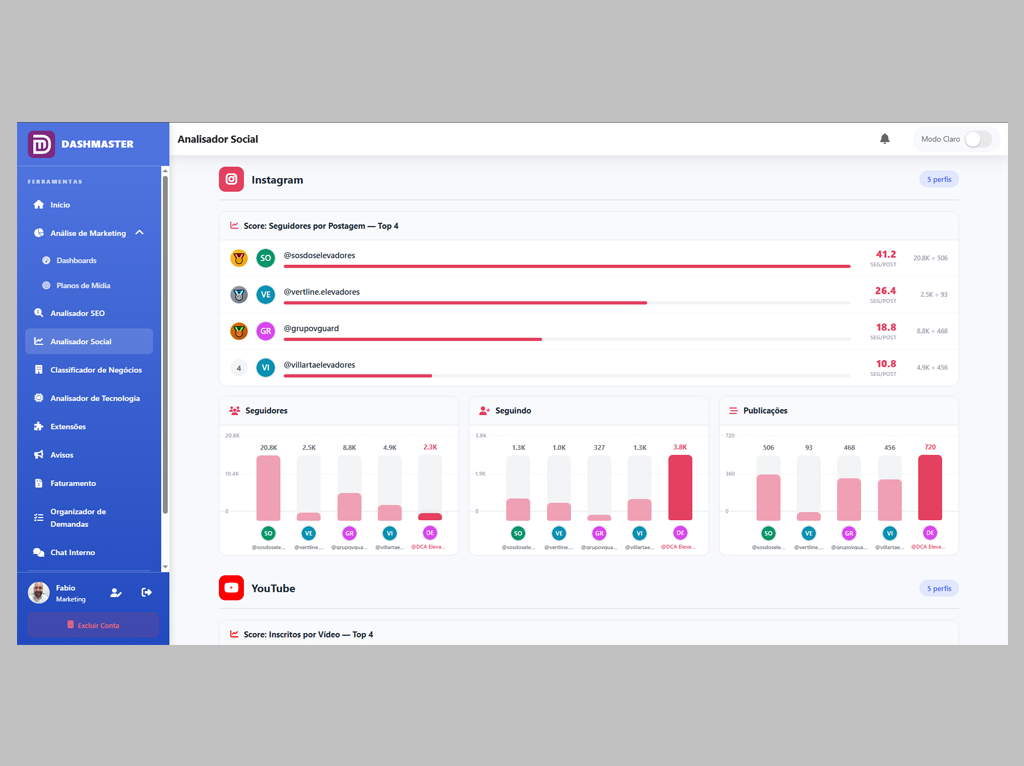1024x766 pixels.
Task: Click the Avisos megaphone icon
Action: click(39, 455)
